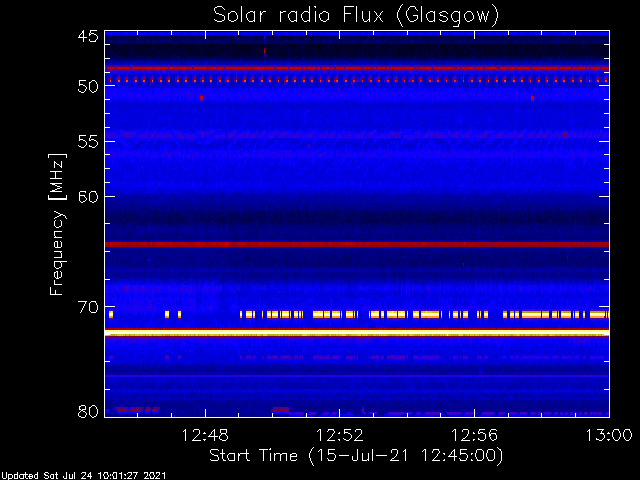
Task: Click the 12:52 time tick label
Action: click(340, 435)
